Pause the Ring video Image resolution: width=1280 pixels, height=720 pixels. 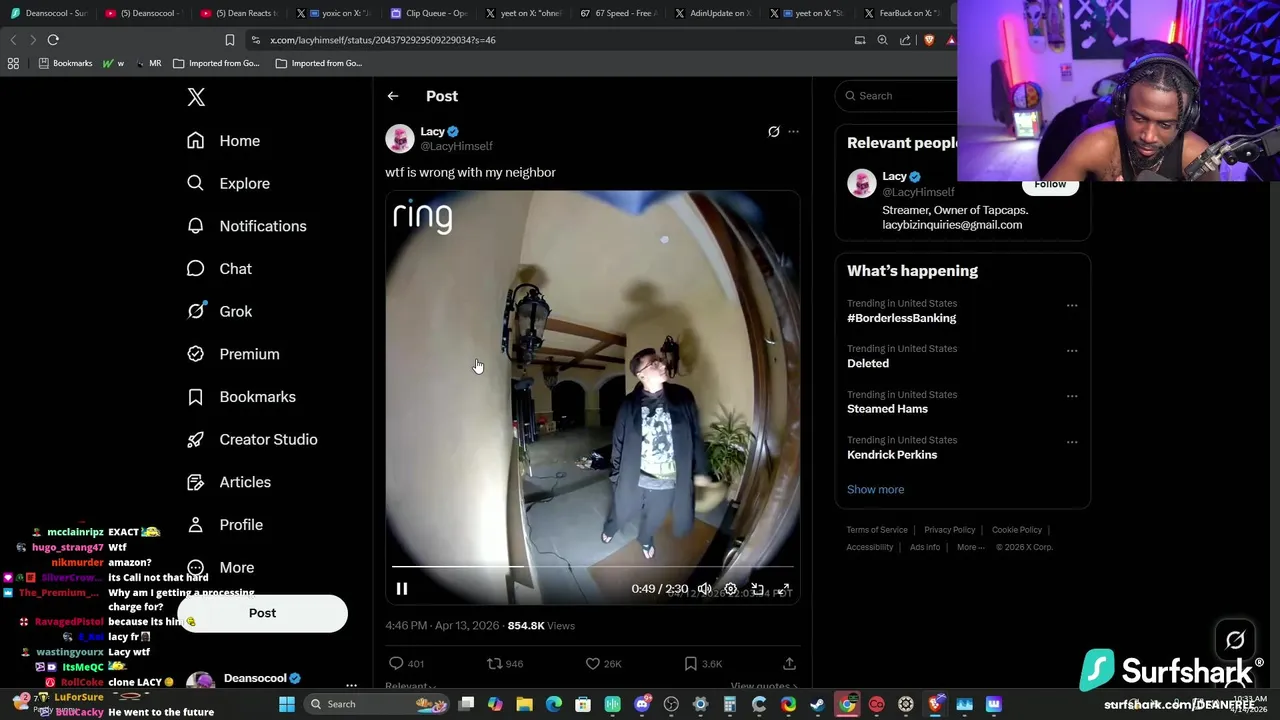[402, 589]
